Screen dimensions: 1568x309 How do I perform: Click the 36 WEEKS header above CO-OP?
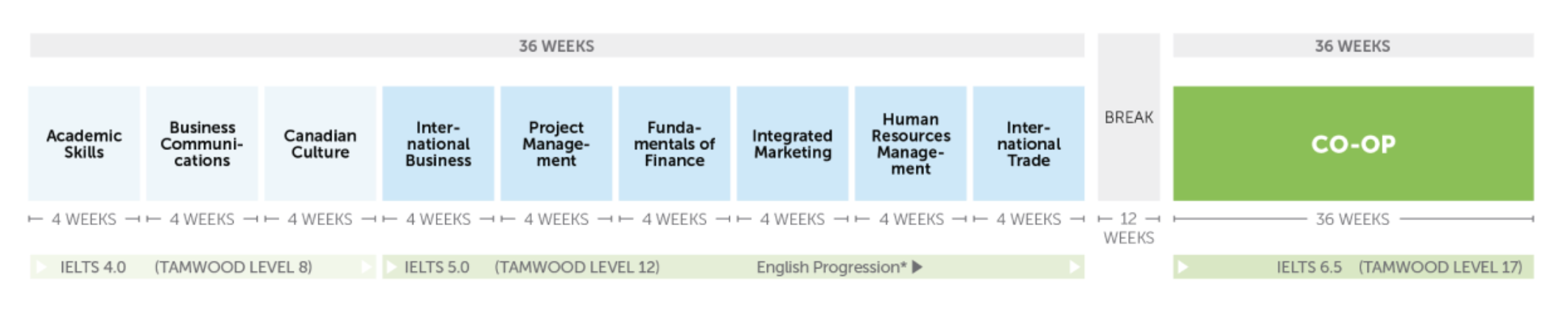(x=1353, y=46)
